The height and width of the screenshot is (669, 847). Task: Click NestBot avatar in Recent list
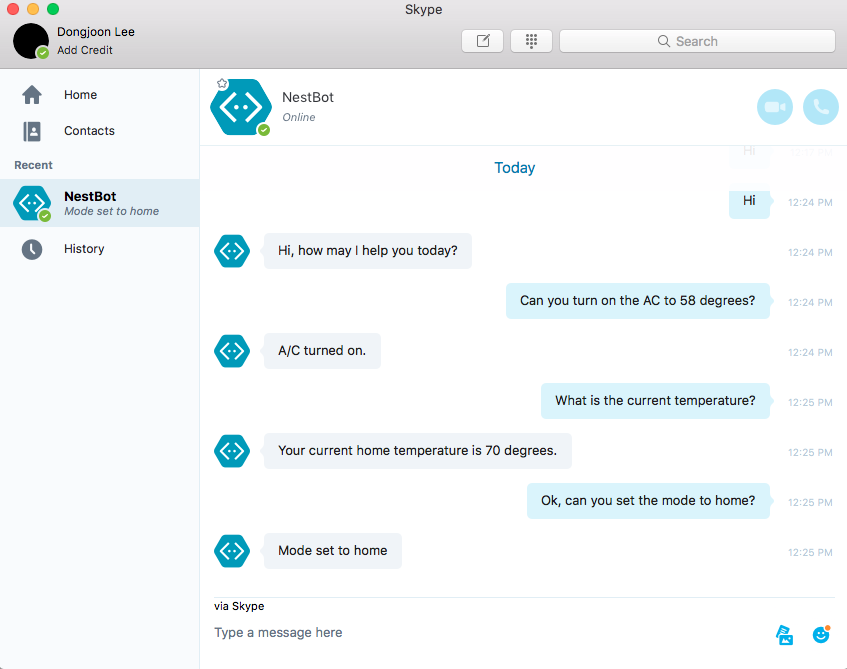tap(32, 203)
